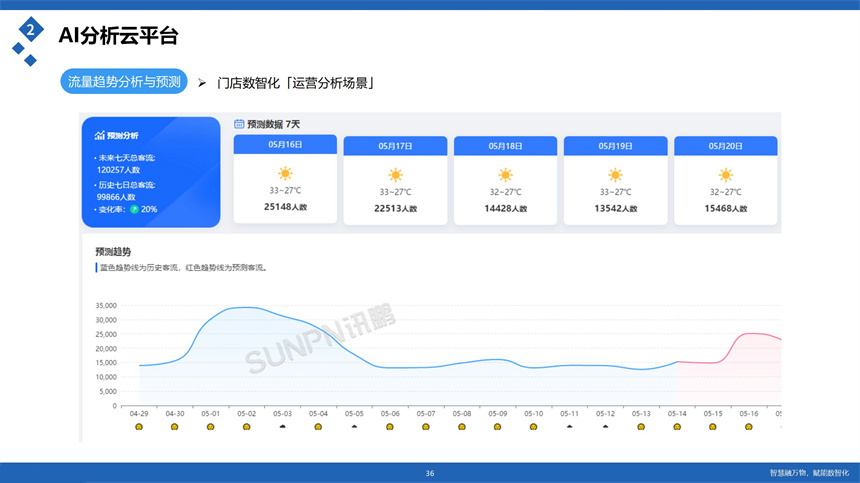The image size is (860, 483).
Task: Click the weather icon under 05-07
Action: tap(426, 427)
